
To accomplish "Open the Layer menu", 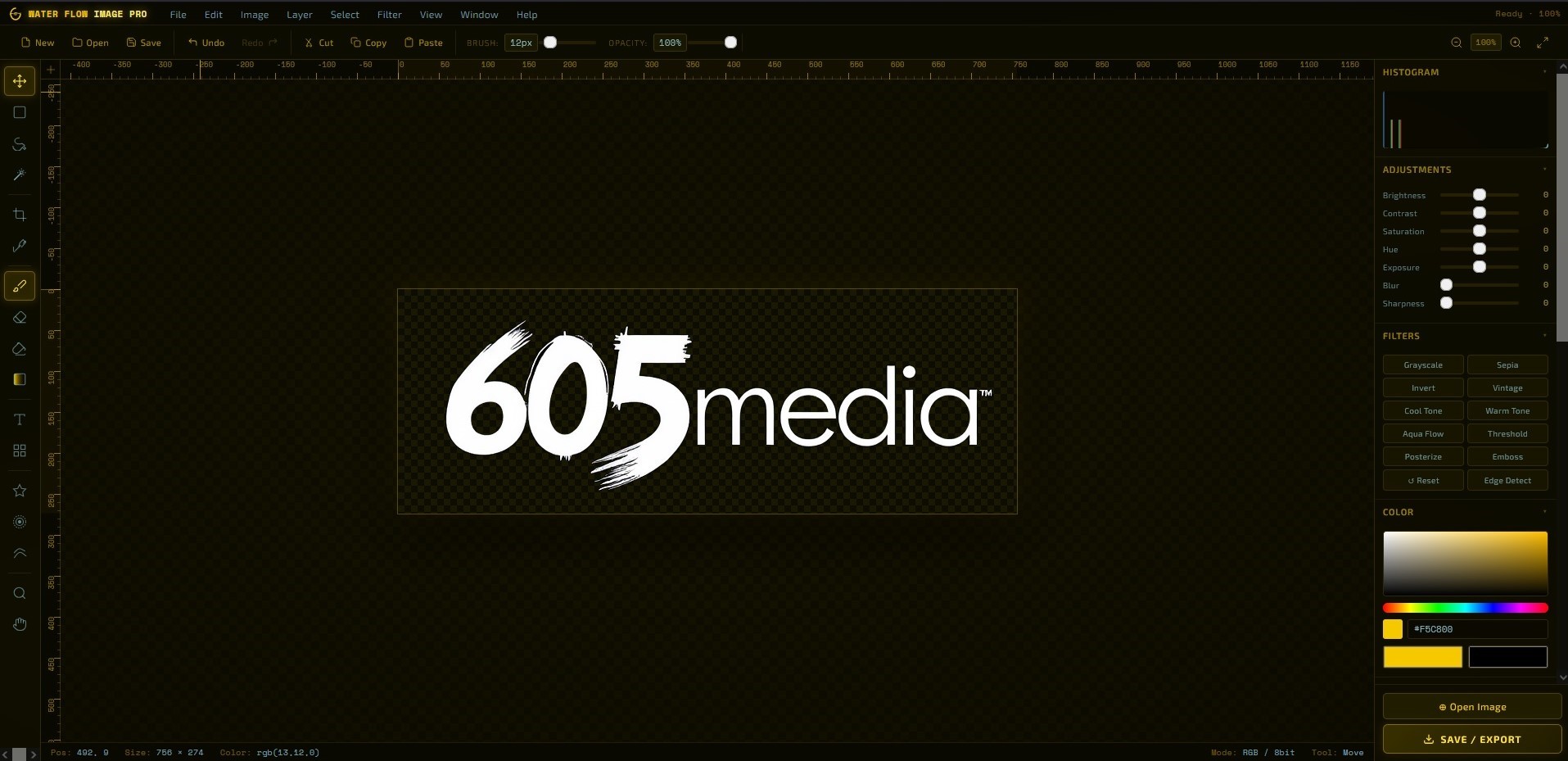I will tap(299, 15).
